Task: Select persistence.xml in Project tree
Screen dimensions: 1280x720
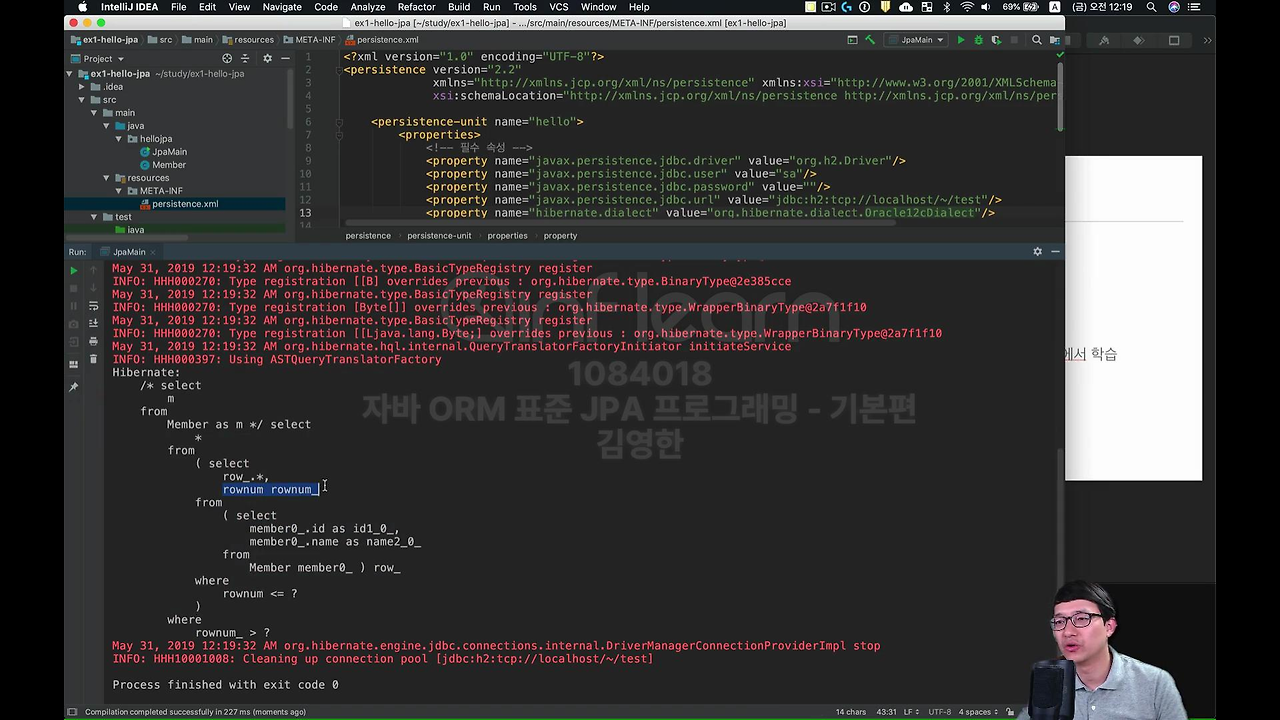Action: 184,204
